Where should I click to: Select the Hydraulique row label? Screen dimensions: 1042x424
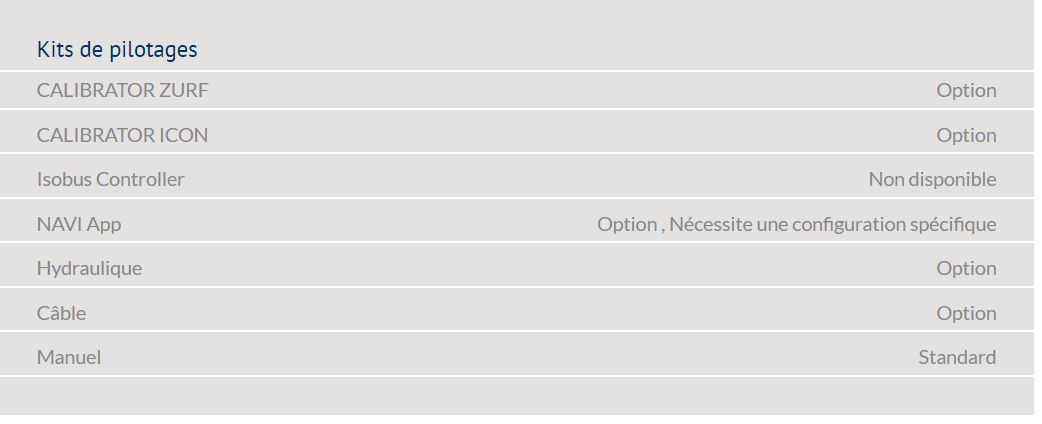(89, 268)
